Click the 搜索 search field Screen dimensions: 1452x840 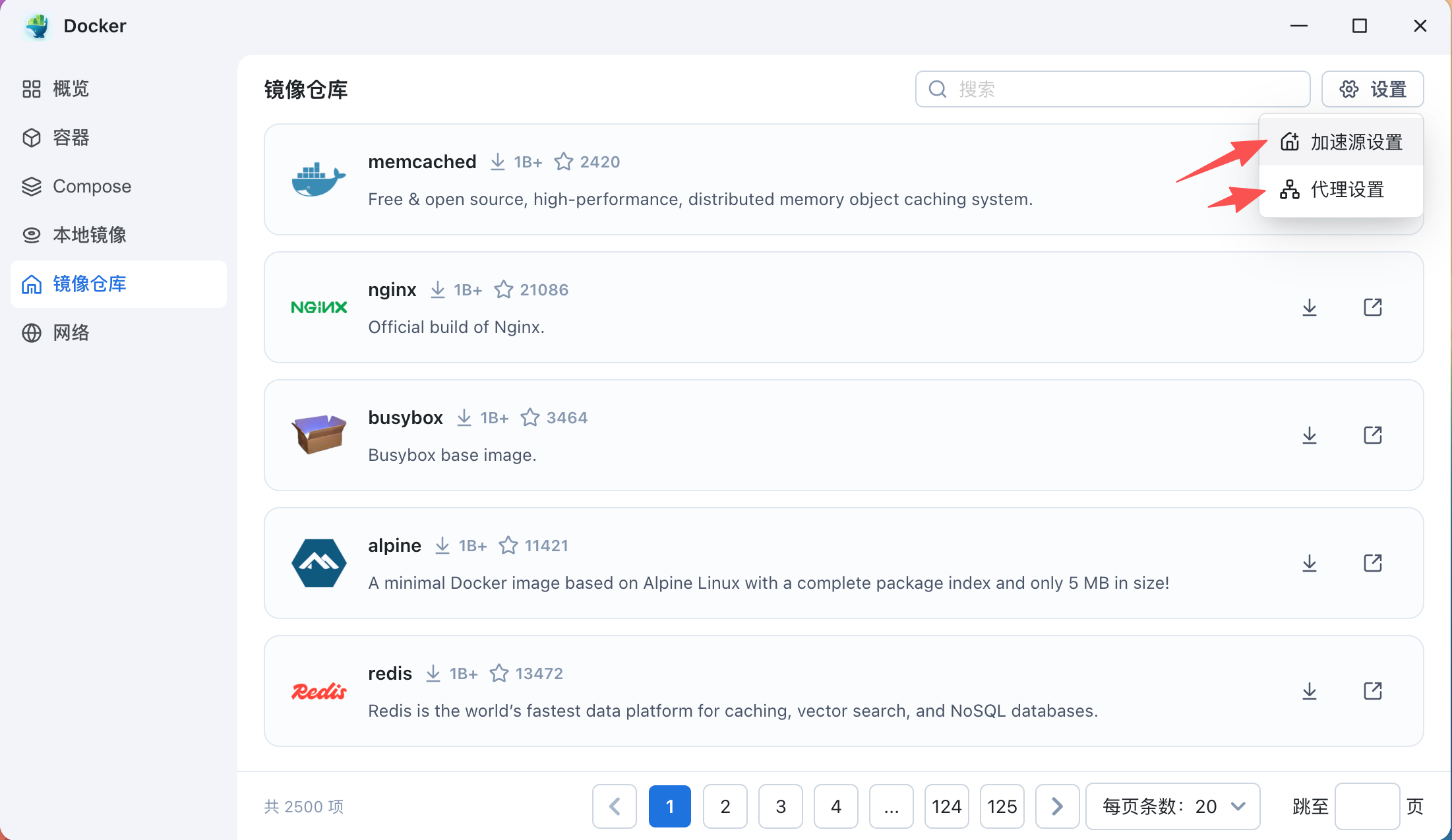[1121, 89]
